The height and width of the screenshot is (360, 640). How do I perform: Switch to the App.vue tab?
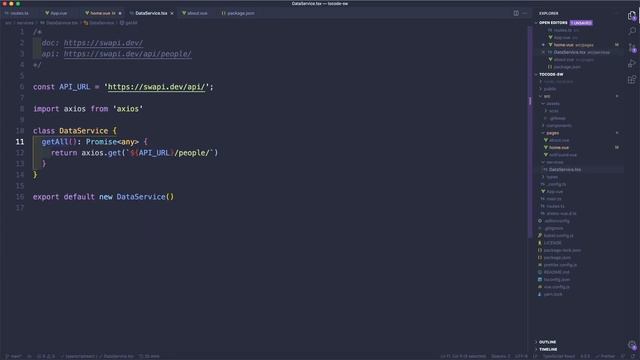pos(57,13)
